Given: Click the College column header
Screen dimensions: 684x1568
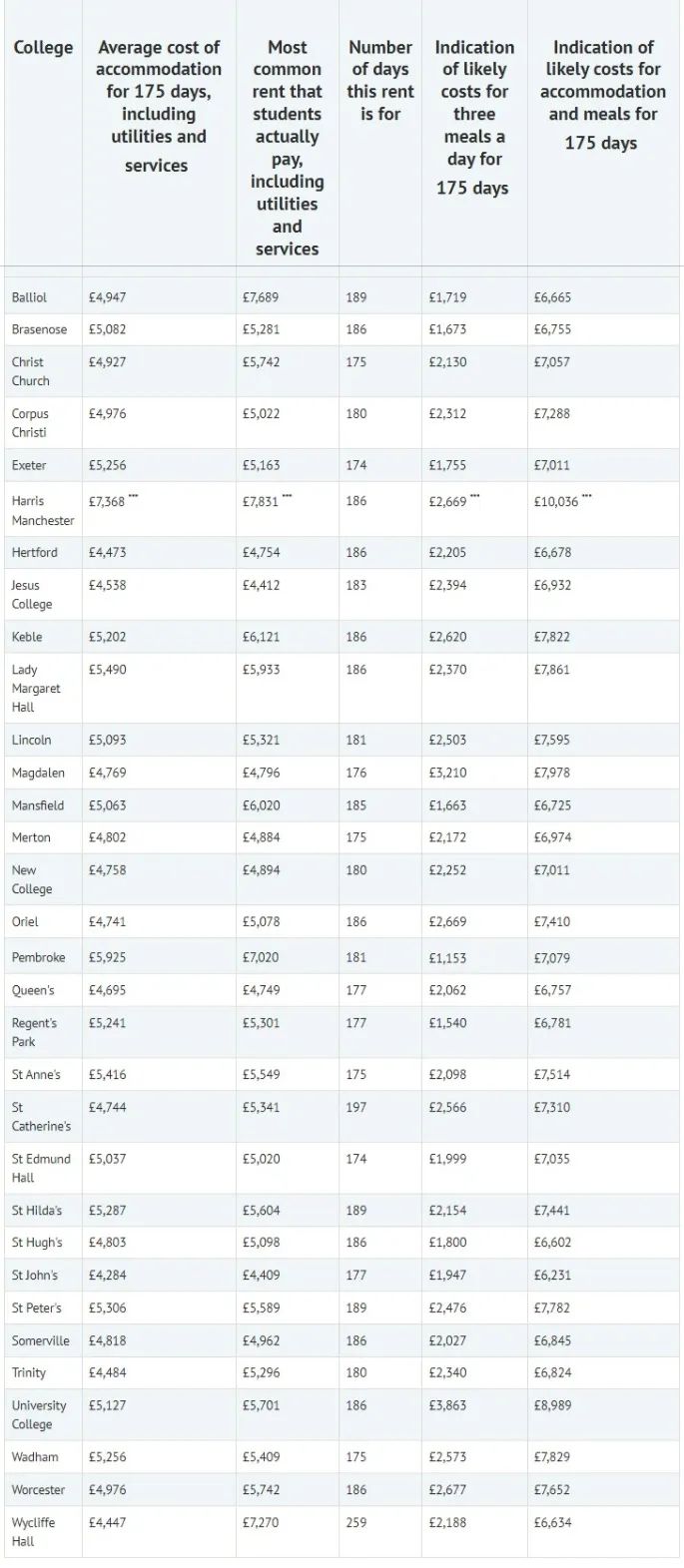Looking at the screenshot, I should click(43, 48).
